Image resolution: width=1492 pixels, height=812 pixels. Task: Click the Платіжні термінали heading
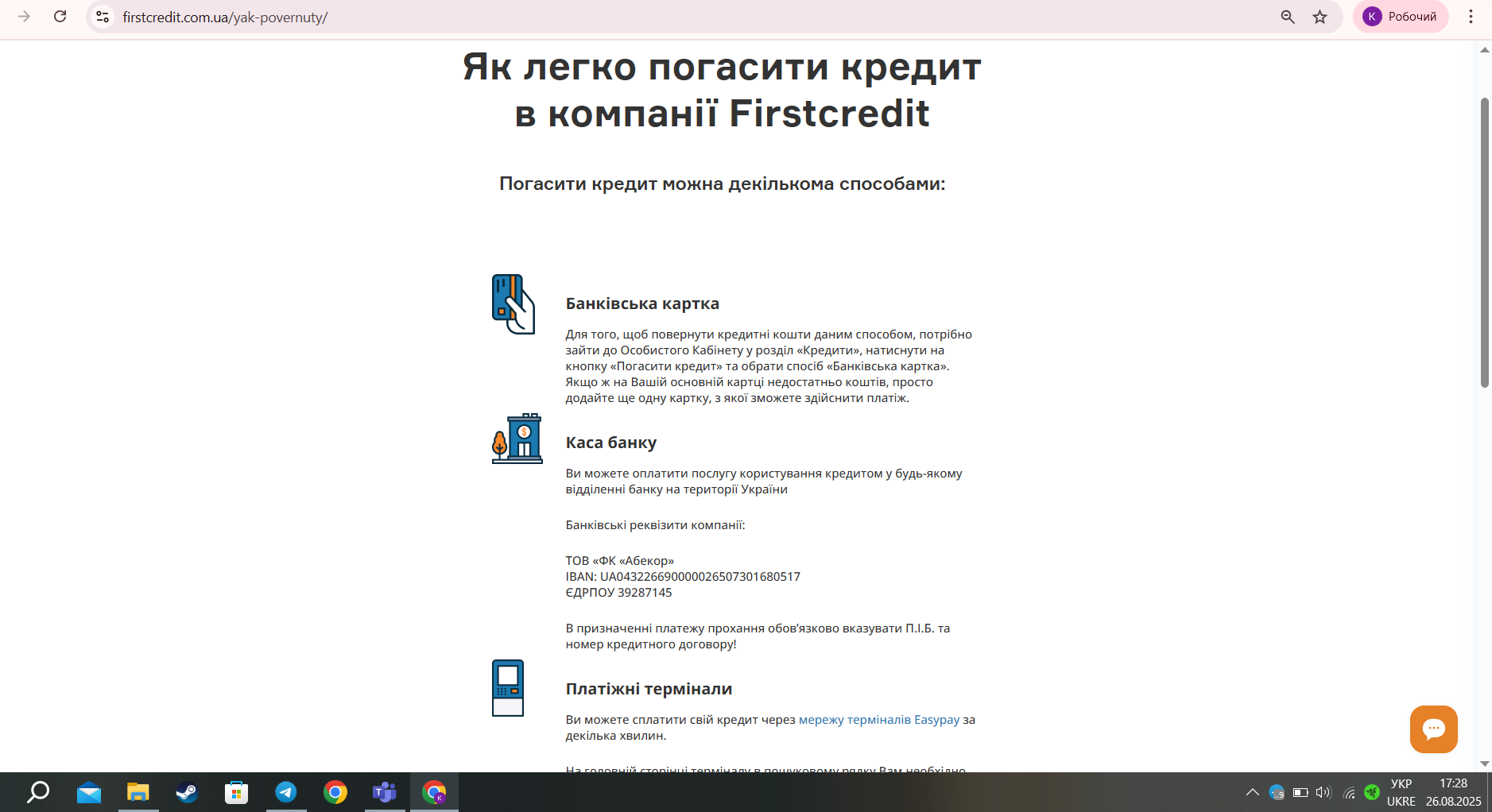[649, 689]
